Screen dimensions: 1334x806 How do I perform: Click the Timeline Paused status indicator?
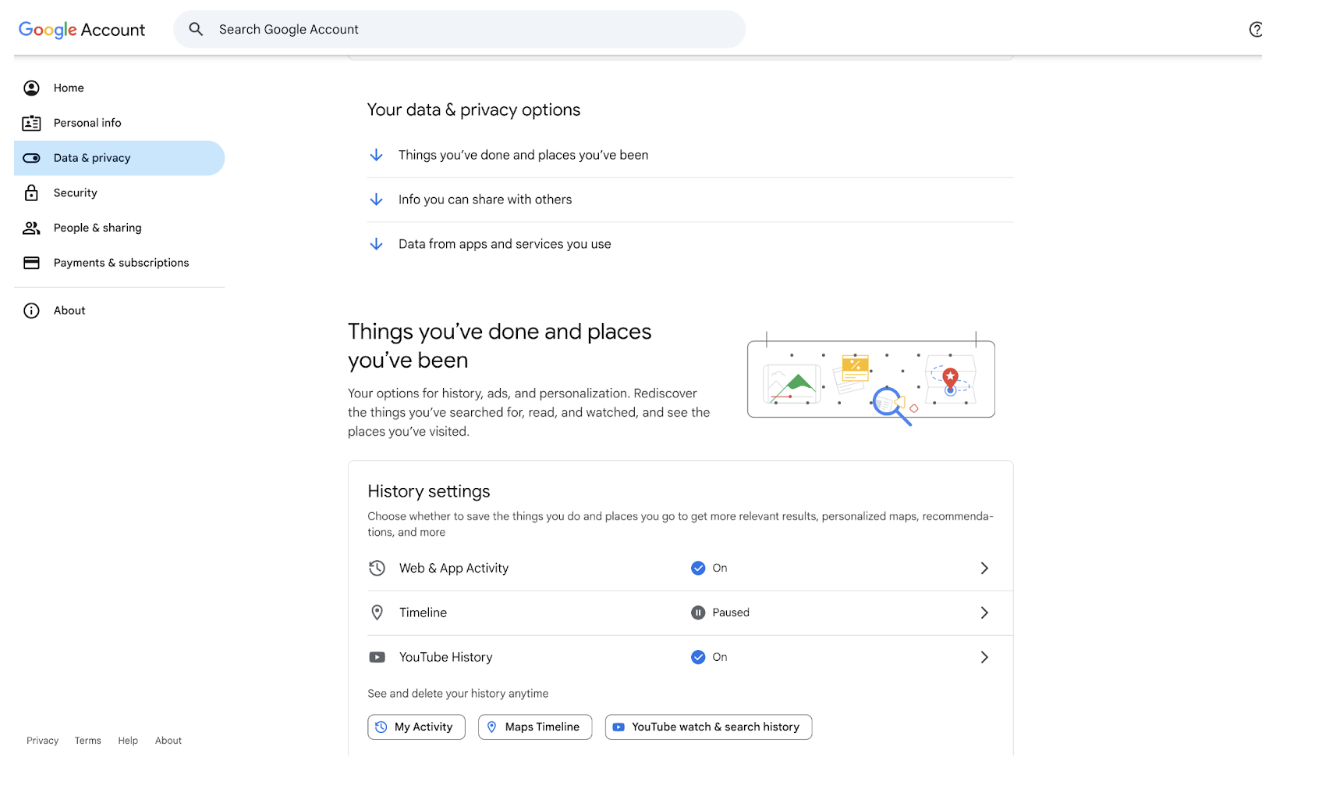tap(720, 613)
